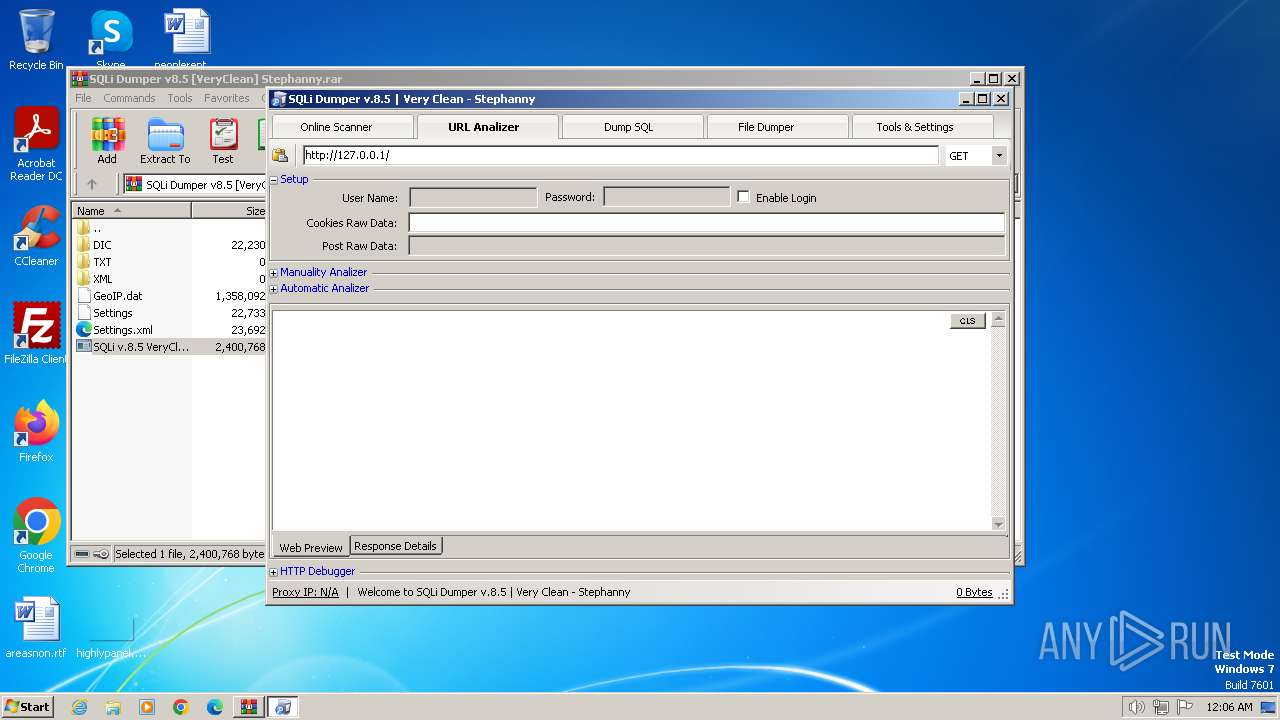Open the Start menu
1280x720 pixels.
point(27,707)
